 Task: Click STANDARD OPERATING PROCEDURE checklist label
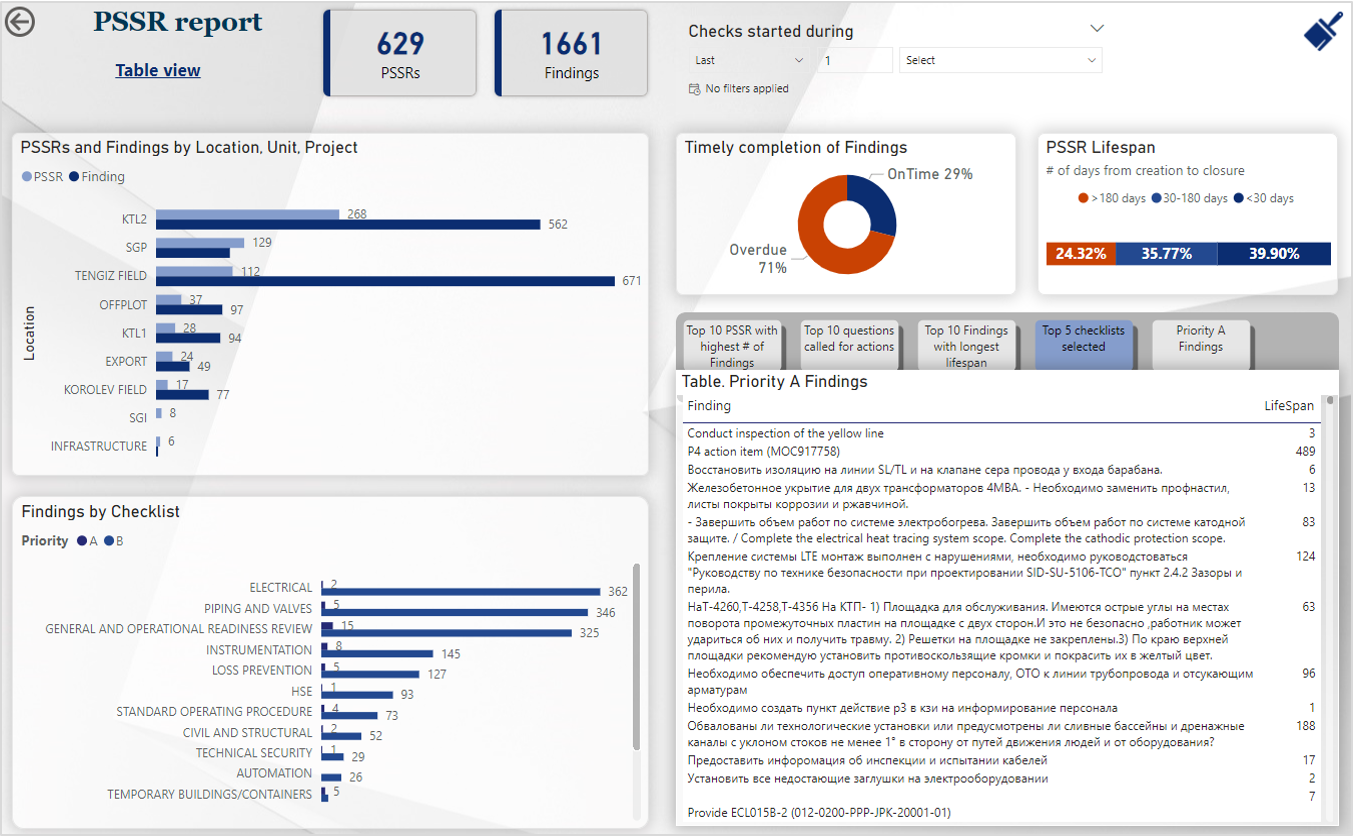pos(215,712)
